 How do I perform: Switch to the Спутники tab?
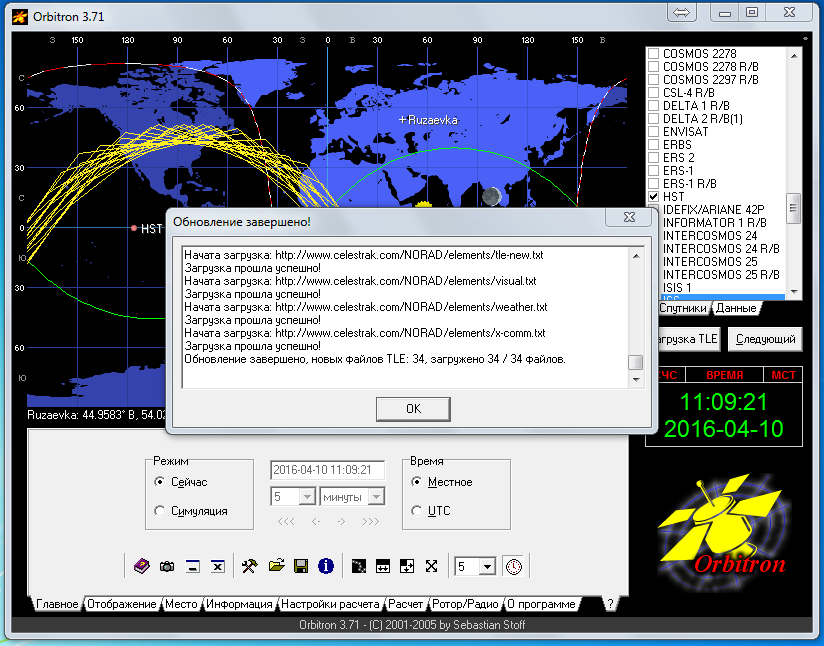point(682,309)
